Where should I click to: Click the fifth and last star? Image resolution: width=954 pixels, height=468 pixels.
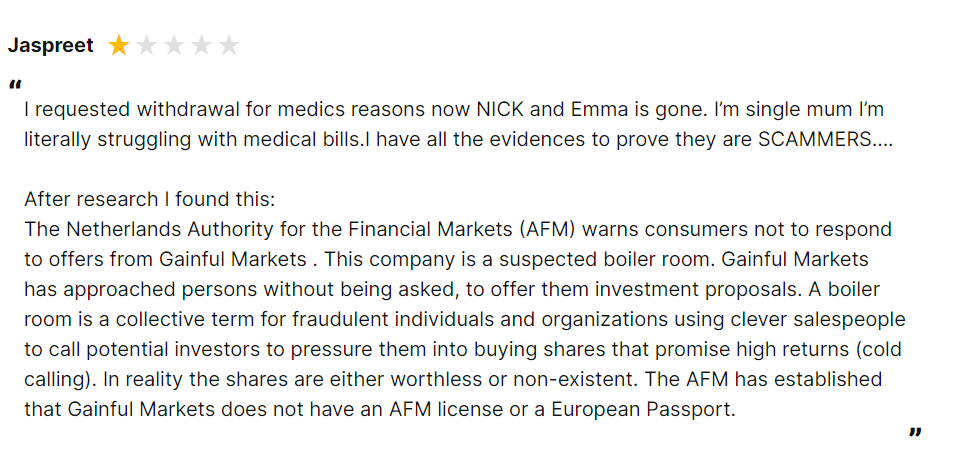tap(229, 46)
